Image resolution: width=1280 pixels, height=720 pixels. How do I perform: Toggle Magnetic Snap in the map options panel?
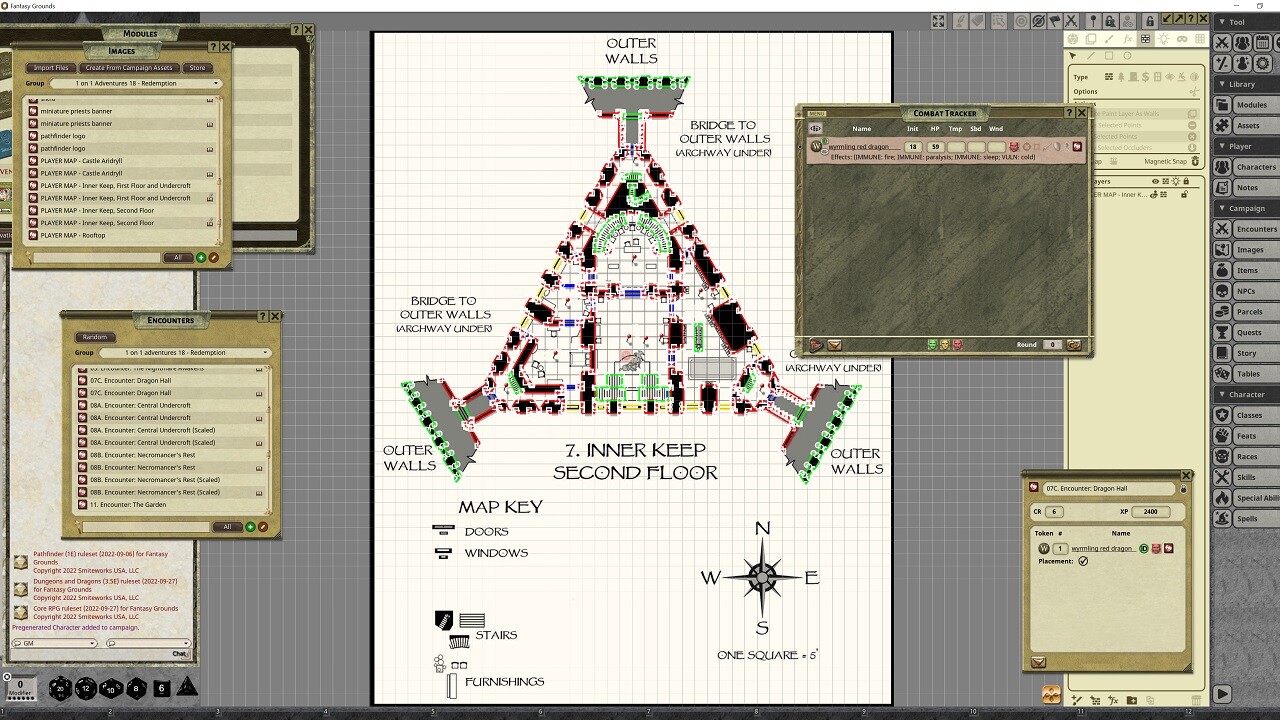(x=1196, y=162)
